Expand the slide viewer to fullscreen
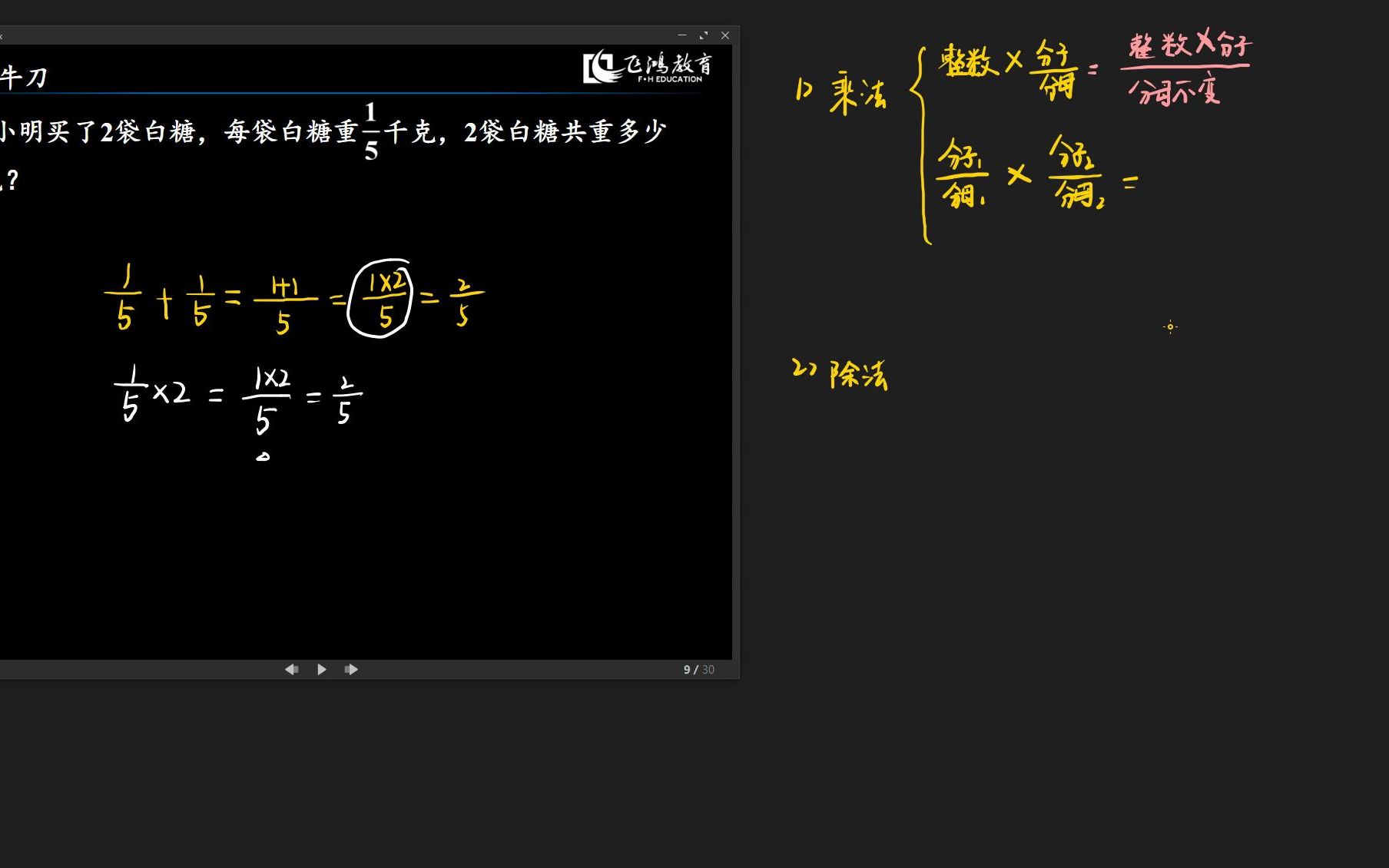This screenshot has width=1389, height=868. click(x=704, y=35)
